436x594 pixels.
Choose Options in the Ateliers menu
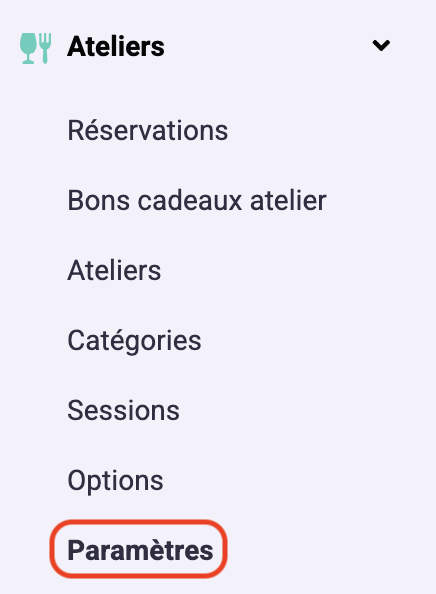click(116, 481)
